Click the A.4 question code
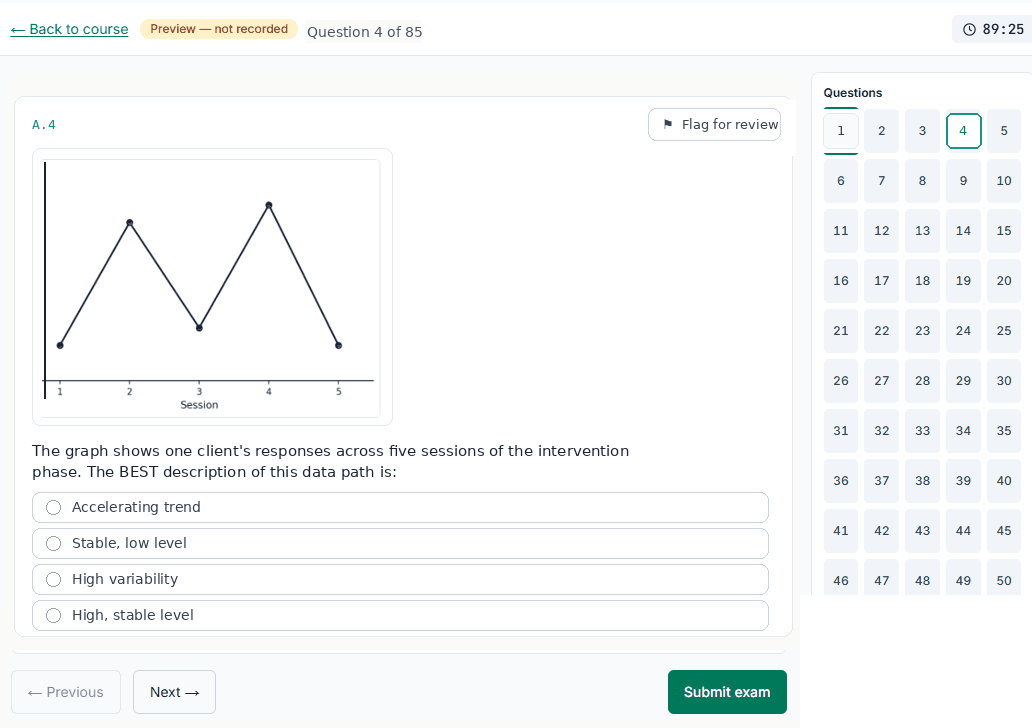 click(44, 125)
